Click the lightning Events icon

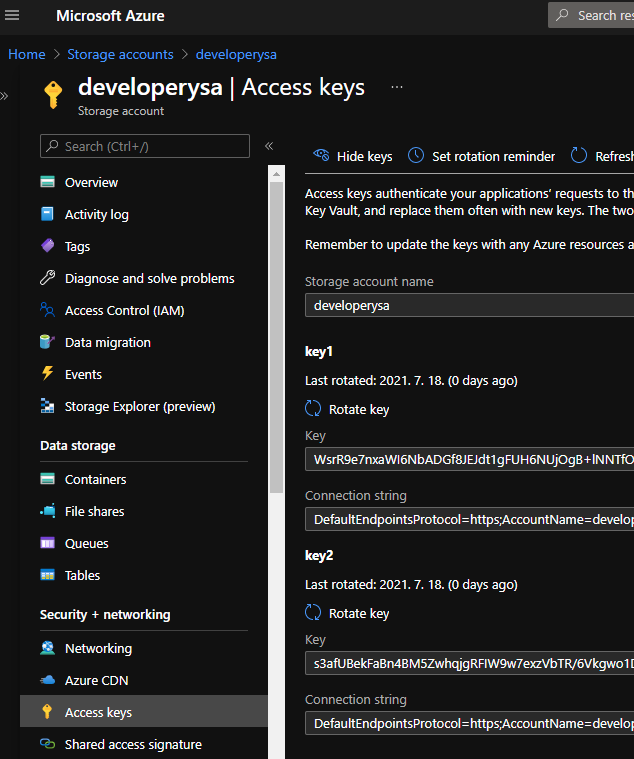coord(47,374)
